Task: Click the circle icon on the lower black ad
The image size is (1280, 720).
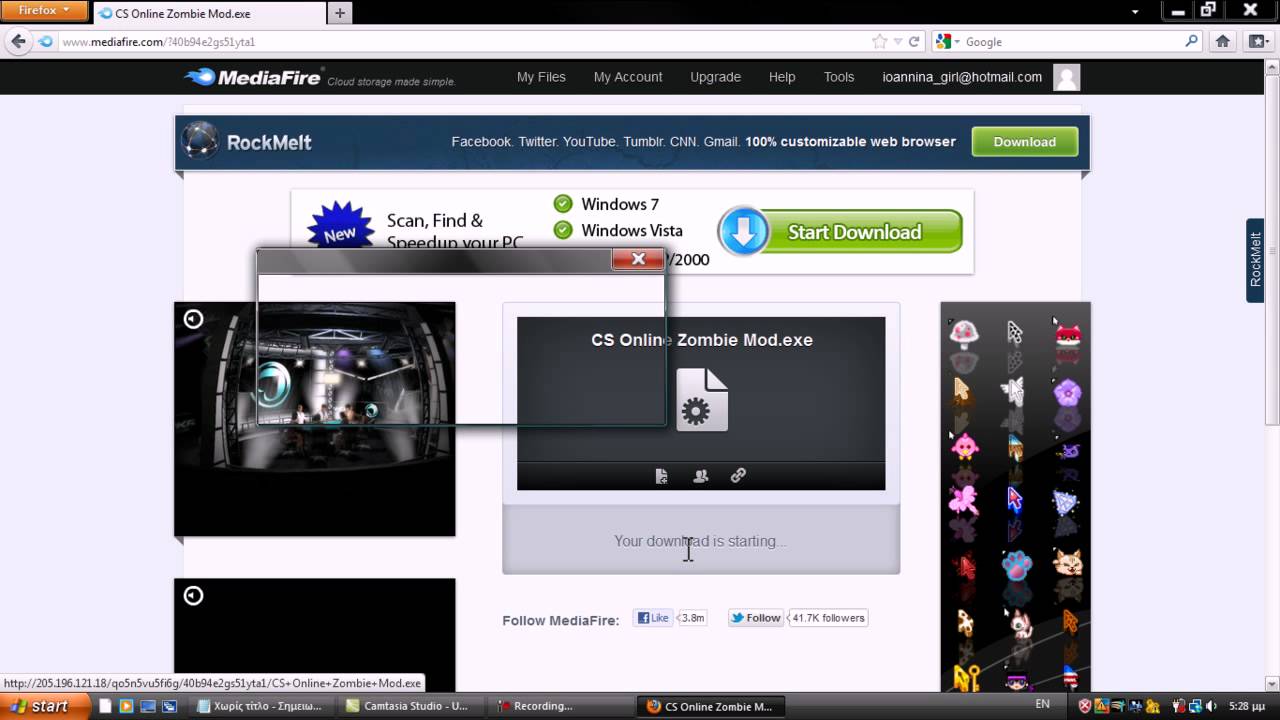Action: 193,596
